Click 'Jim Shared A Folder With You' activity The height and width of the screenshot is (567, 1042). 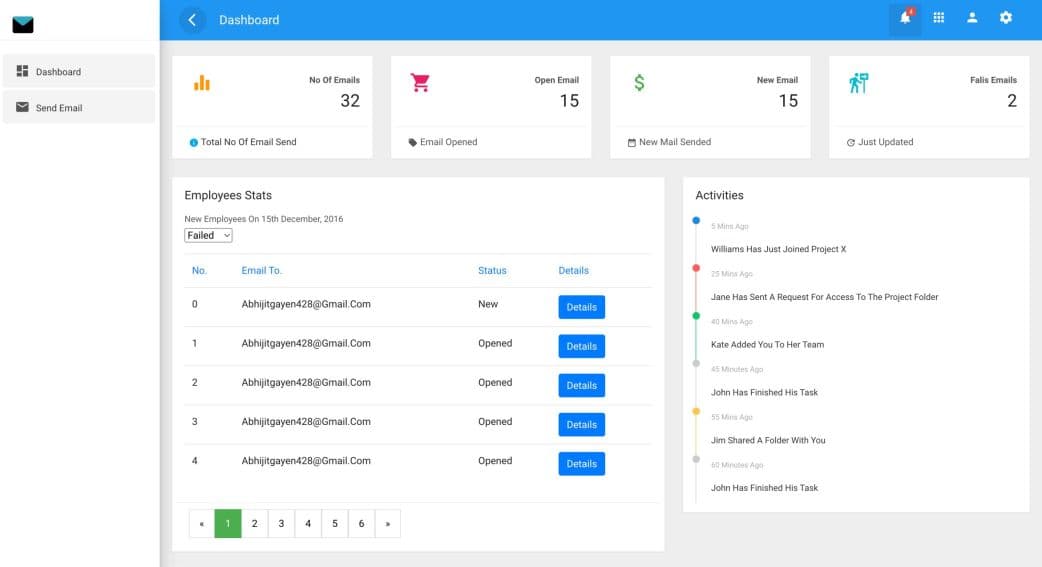point(768,440)
